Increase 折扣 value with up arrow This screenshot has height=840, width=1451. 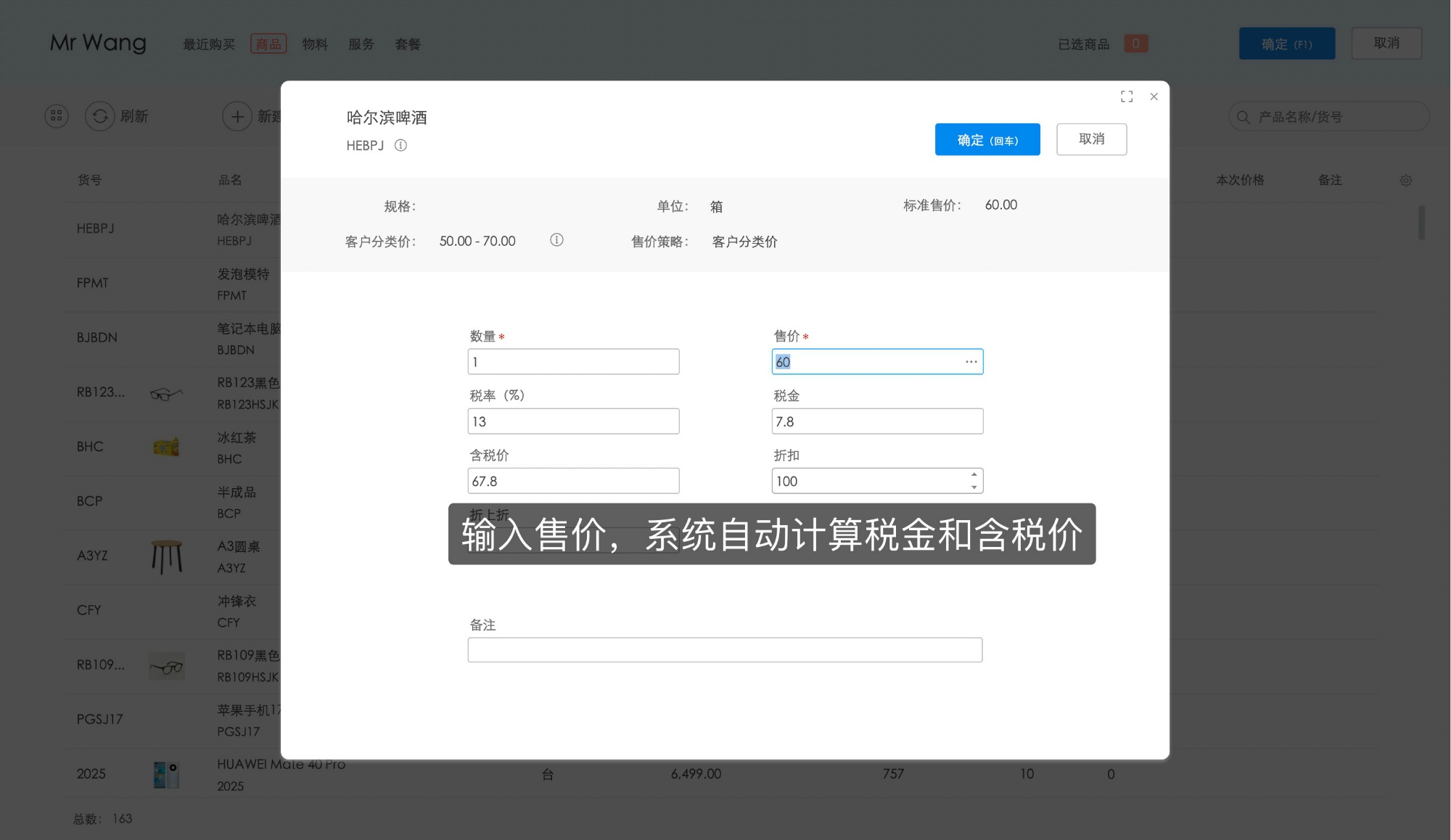974,474
